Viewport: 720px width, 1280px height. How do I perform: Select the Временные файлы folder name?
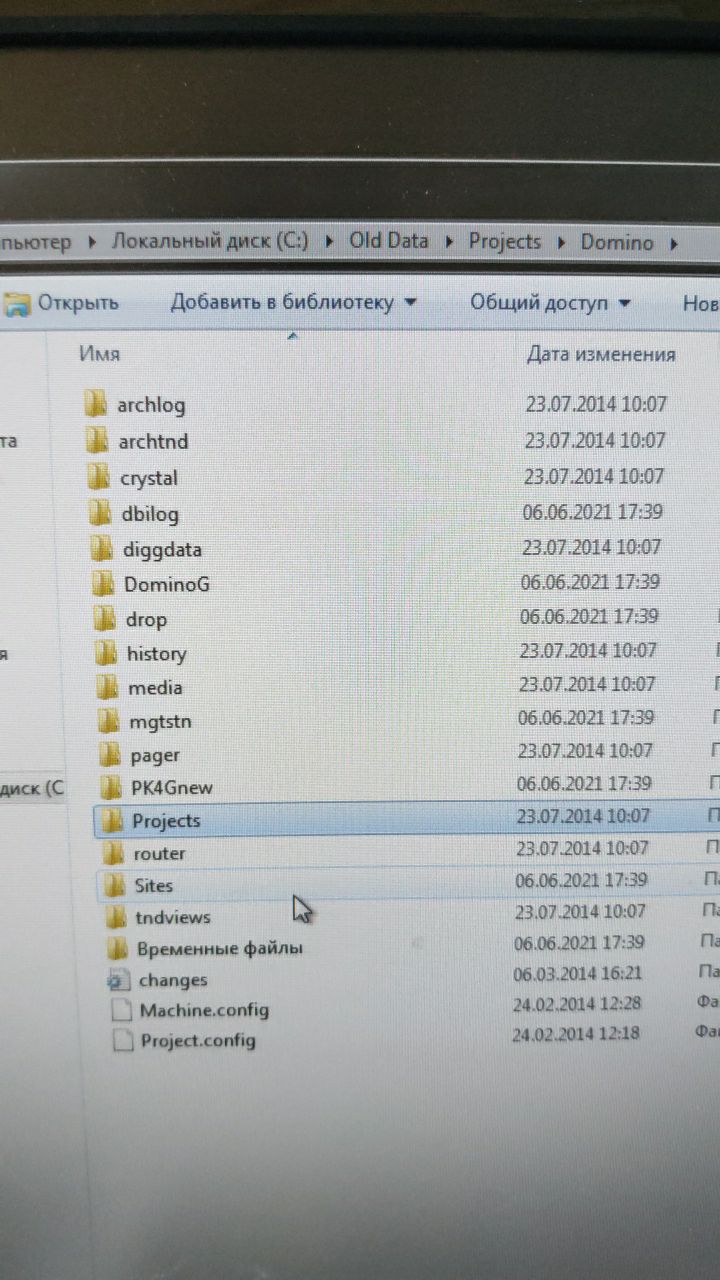click(220, 948)
